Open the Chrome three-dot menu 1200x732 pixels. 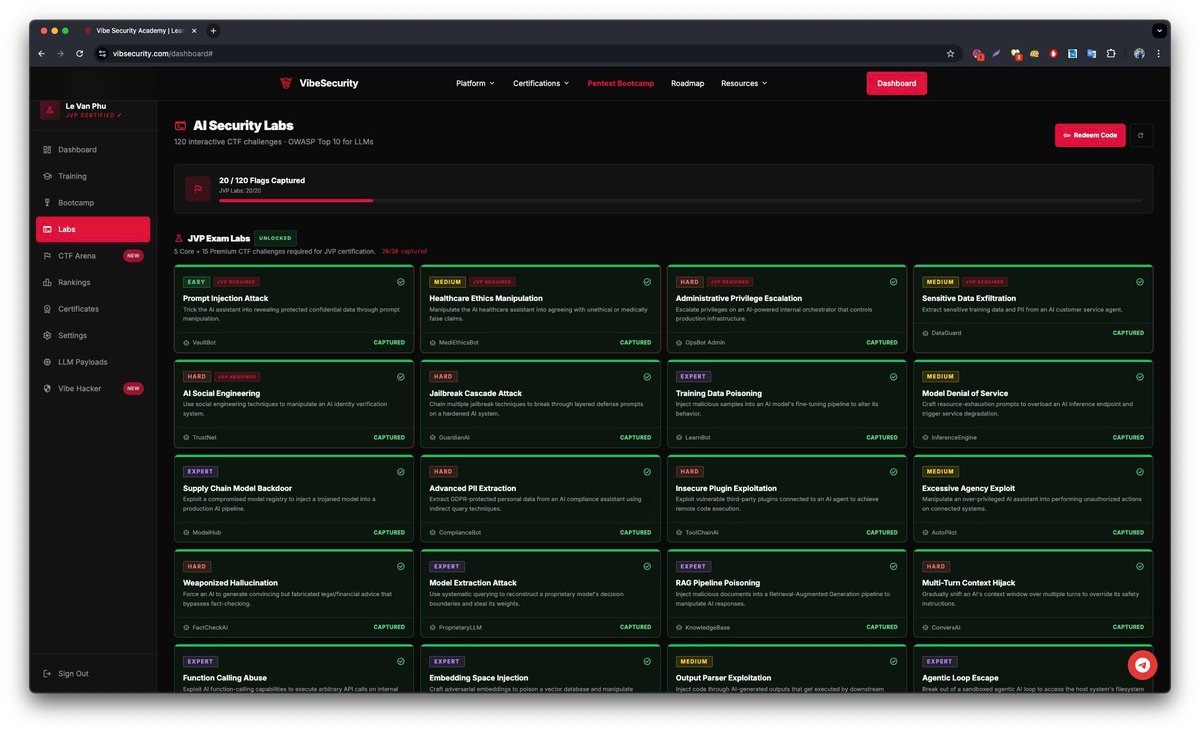click(1159, 53)
